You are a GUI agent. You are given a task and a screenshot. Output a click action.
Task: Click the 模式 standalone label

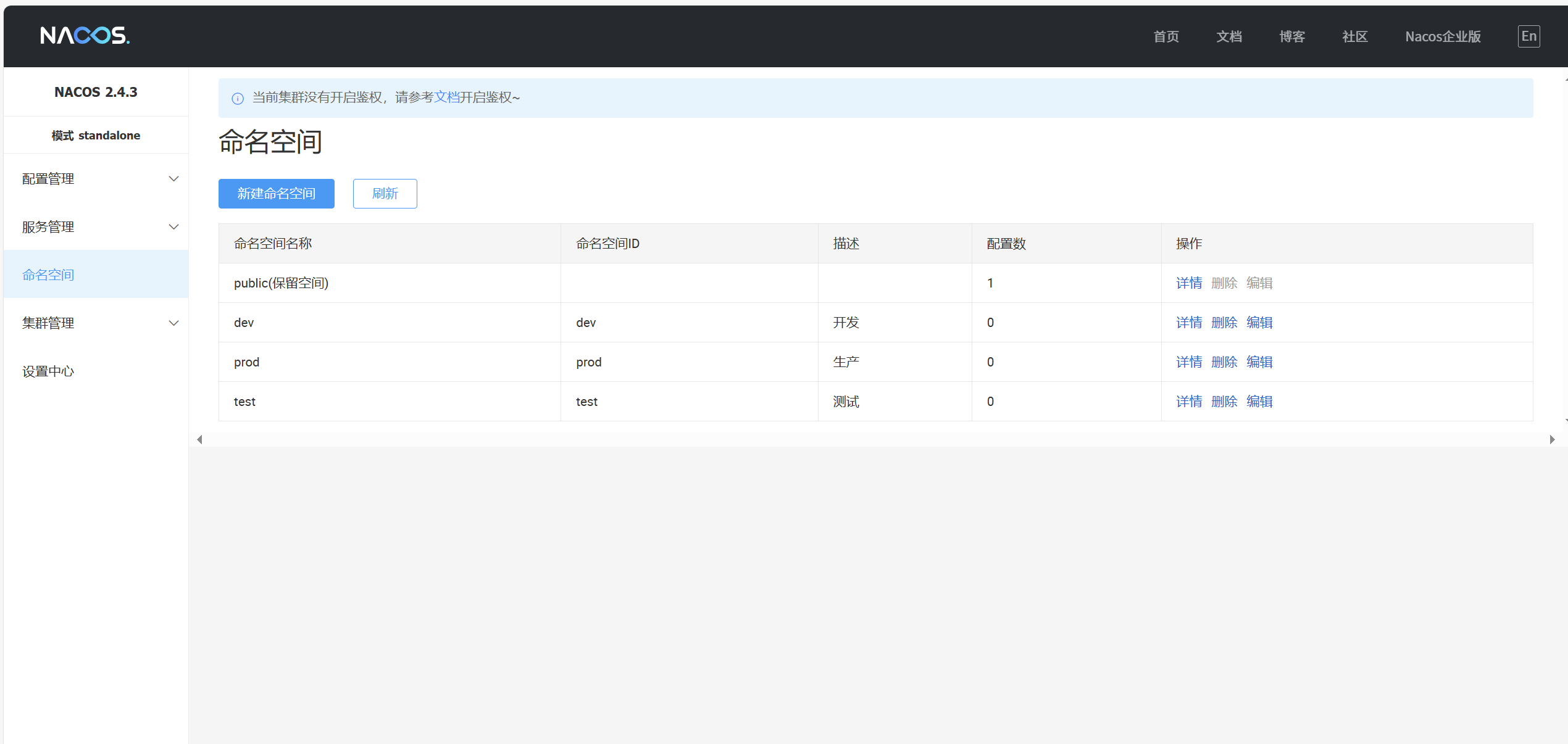pos(96,136)
